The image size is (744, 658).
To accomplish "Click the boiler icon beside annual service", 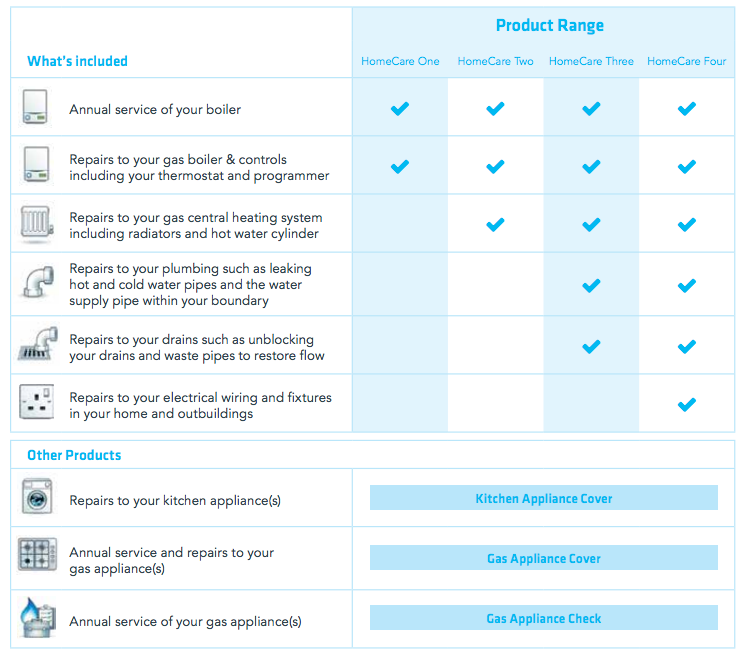I will 35,108.
